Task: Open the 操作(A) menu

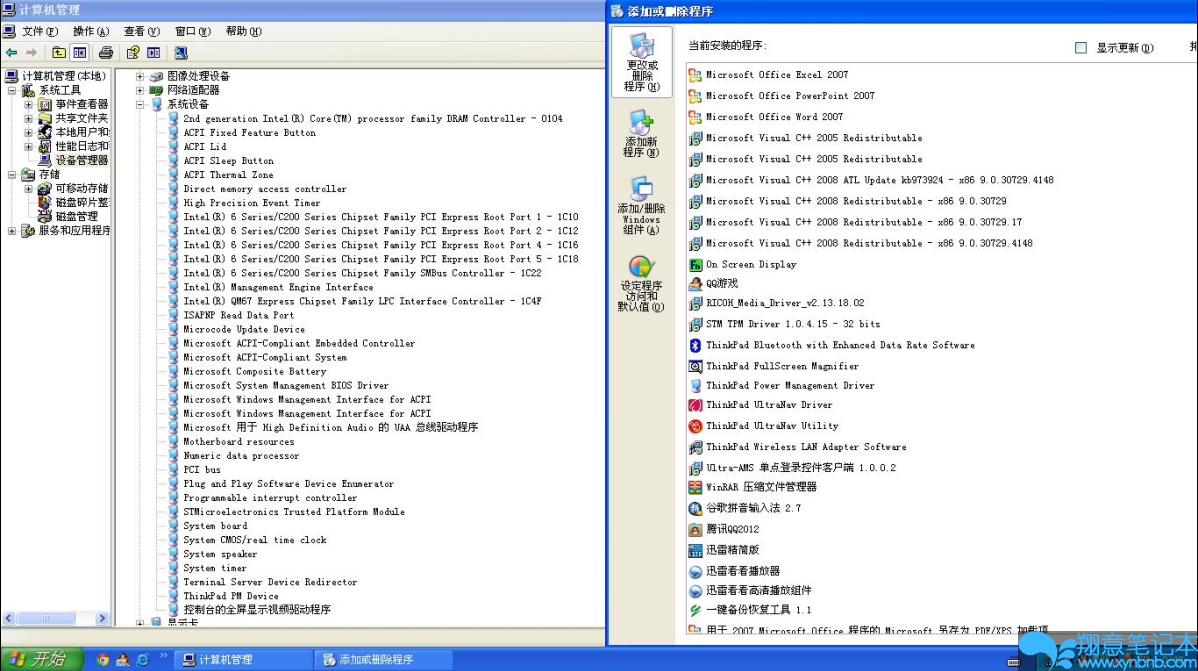Action: [x=91, y=31]
